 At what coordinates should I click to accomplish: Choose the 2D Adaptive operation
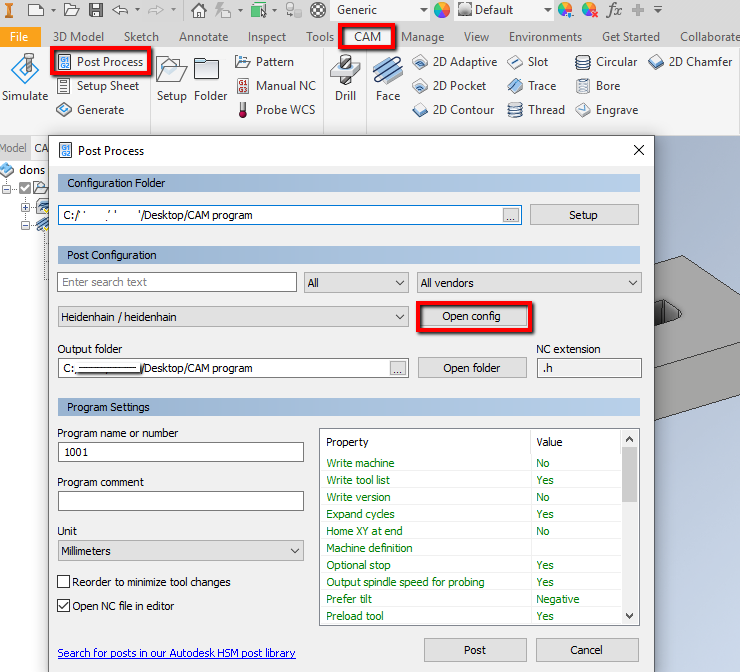454,62
